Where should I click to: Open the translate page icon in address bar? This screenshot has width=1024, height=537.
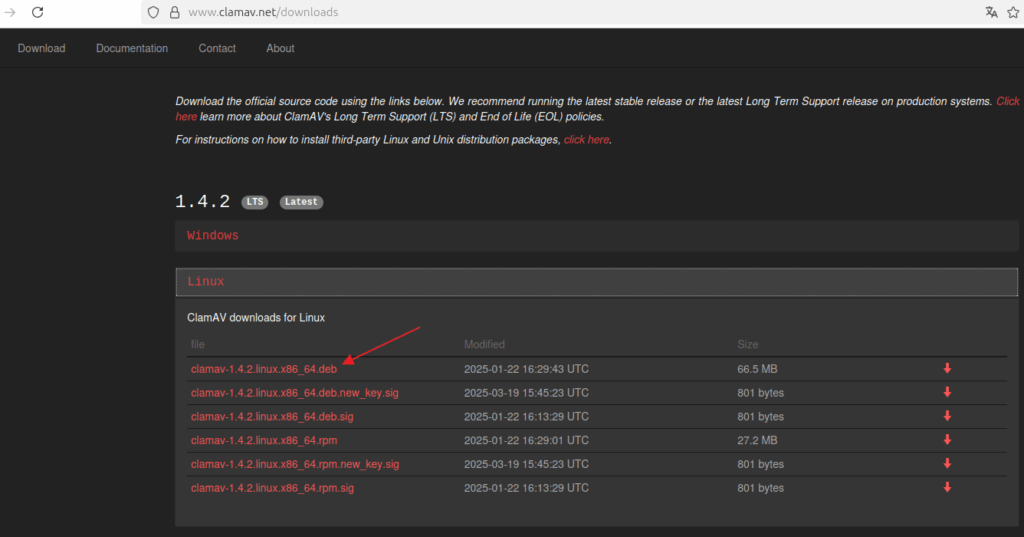[990, 13]
